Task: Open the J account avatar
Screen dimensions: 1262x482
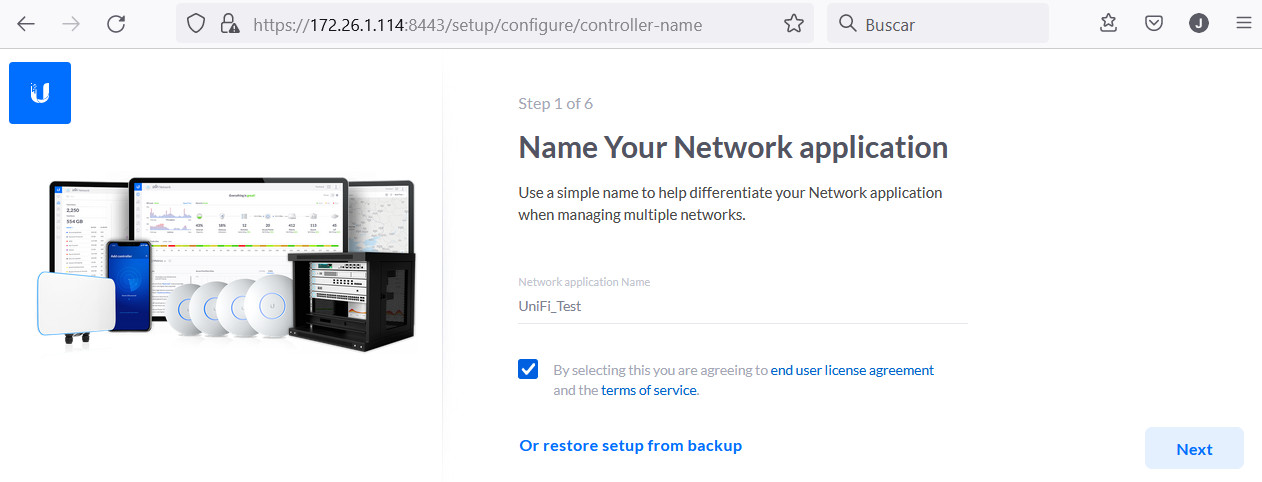Action: pyautogui.click(x=1199, y=24)
